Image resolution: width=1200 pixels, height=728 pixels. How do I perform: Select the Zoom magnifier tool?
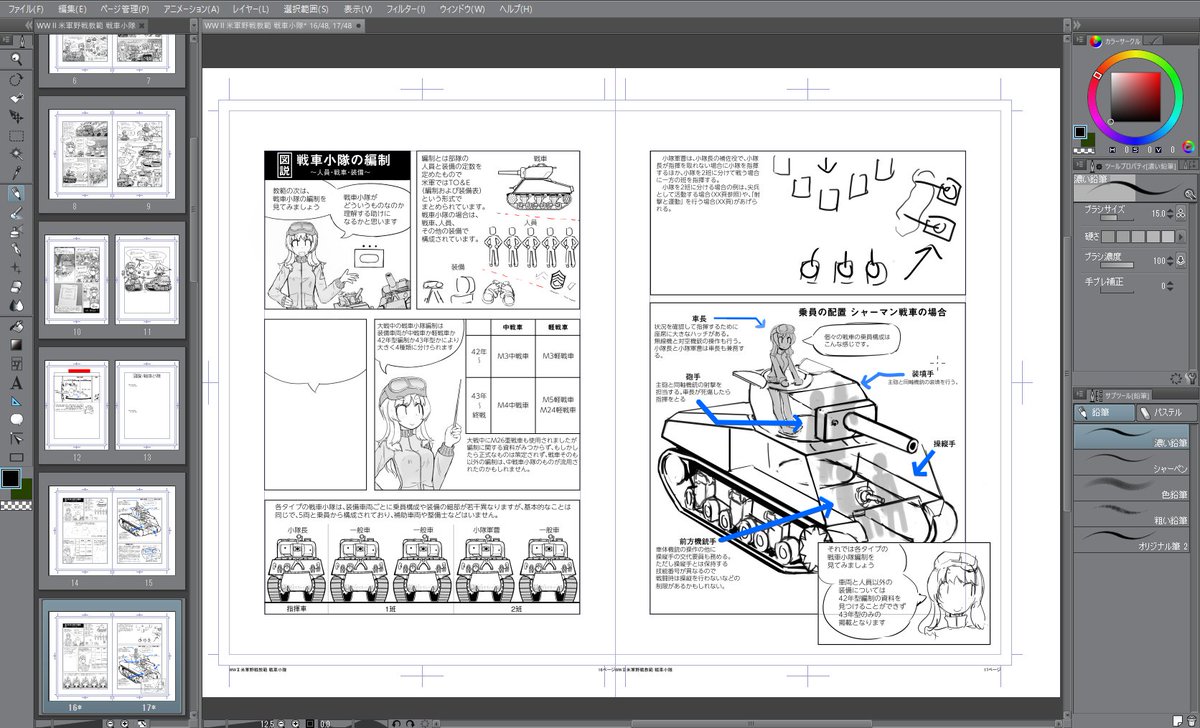pos(17,59)
